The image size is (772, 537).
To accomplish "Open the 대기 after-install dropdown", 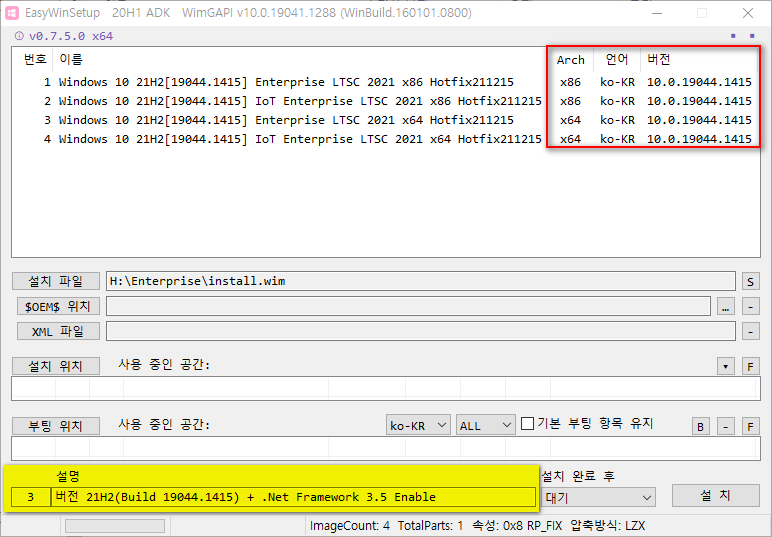I will click(x=598, y=498).
